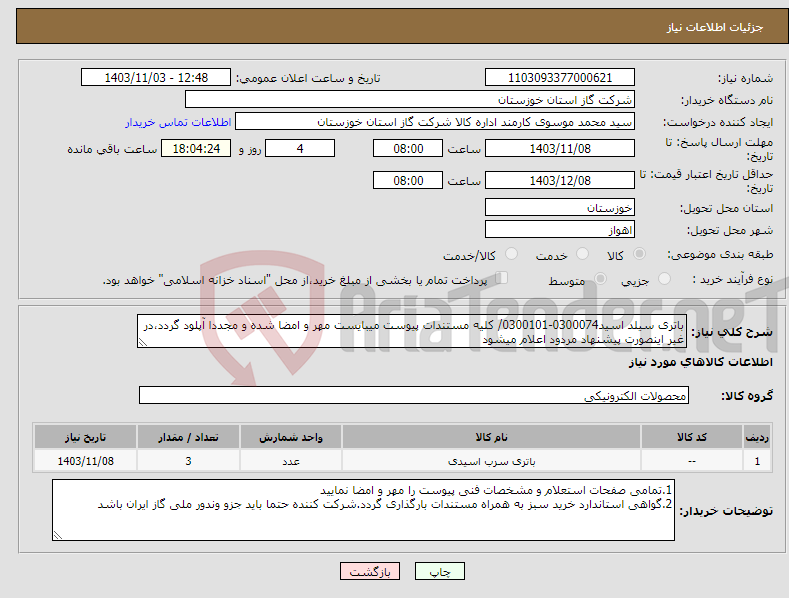Click price validity time 08:00 field

(408, 180)
